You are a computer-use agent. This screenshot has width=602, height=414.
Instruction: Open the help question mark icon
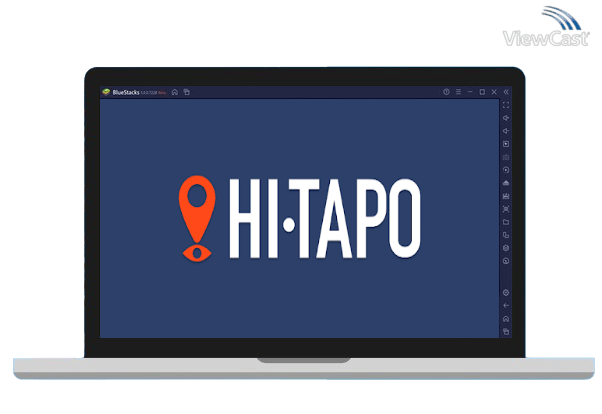pos(446,92)
